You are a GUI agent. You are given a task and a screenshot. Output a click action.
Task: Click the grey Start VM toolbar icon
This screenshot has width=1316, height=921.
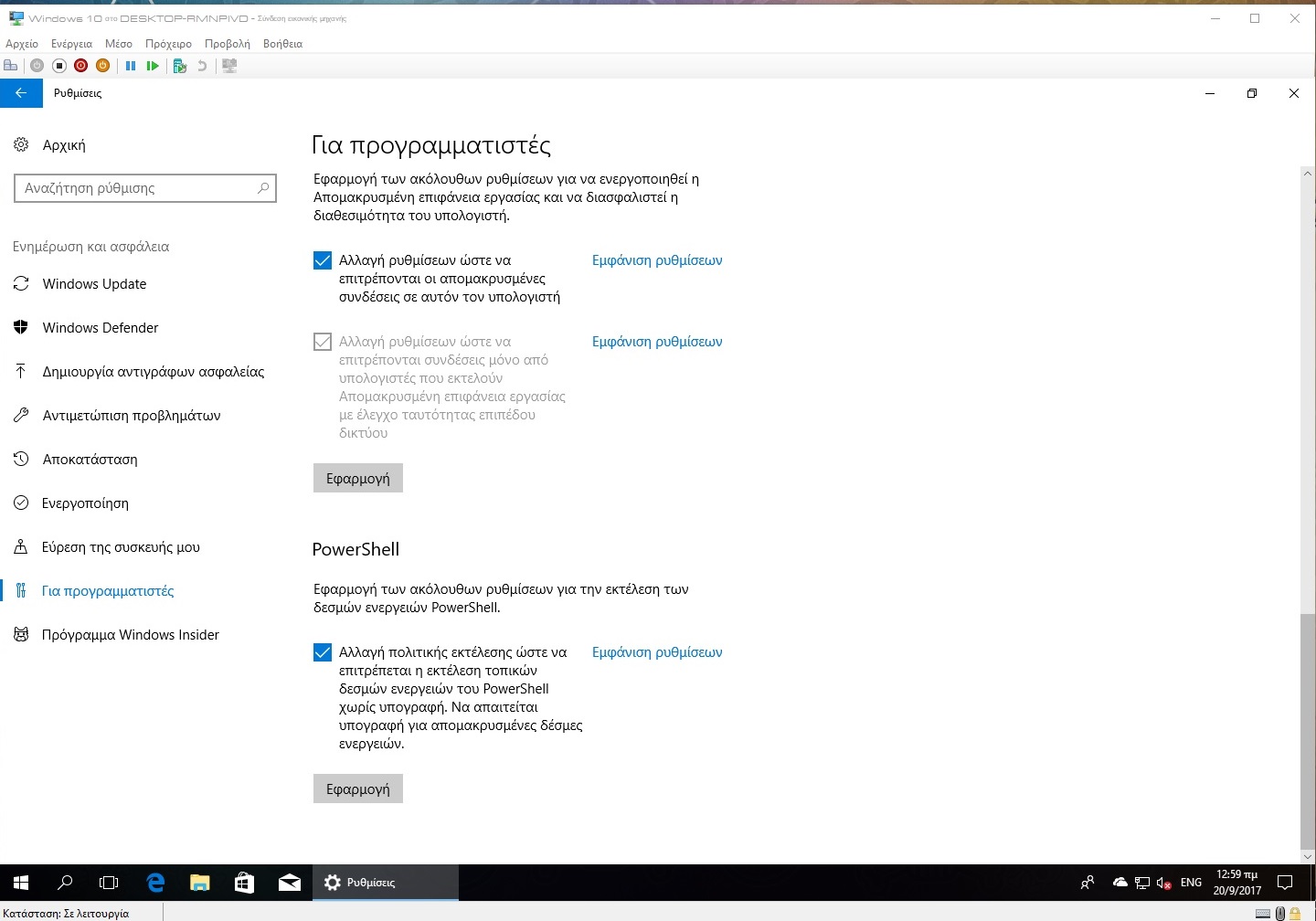click(x=37, y=66)
